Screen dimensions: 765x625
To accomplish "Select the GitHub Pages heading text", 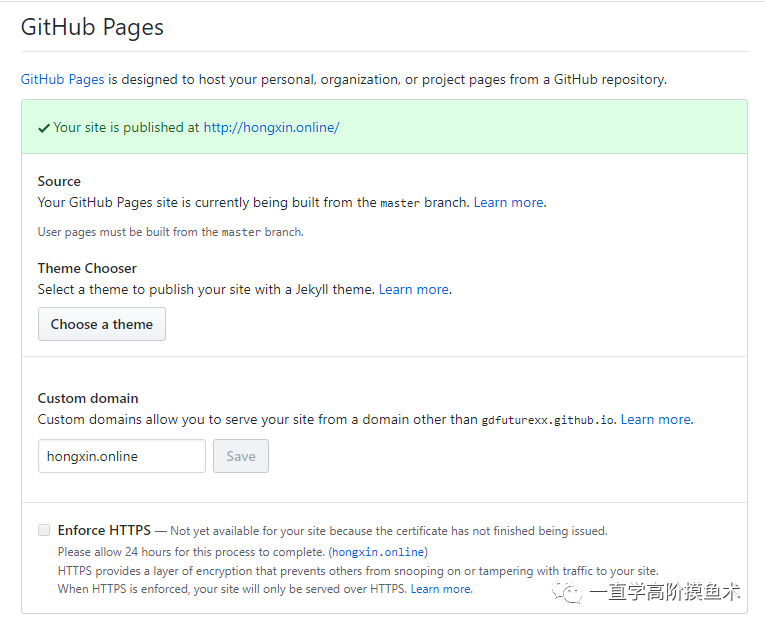I will (x=92, y=27).
